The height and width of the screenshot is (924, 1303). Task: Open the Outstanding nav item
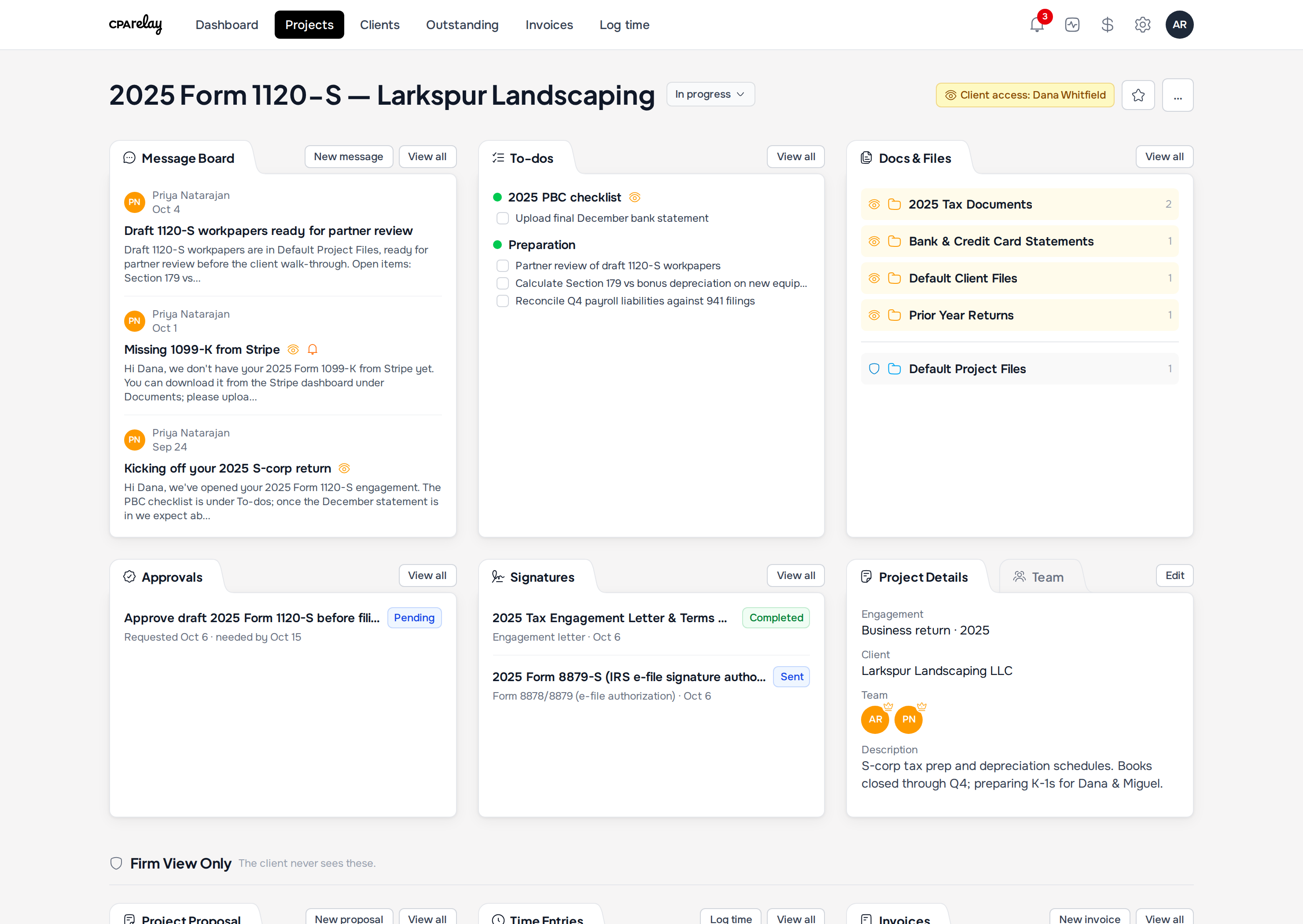pos(462,25)
